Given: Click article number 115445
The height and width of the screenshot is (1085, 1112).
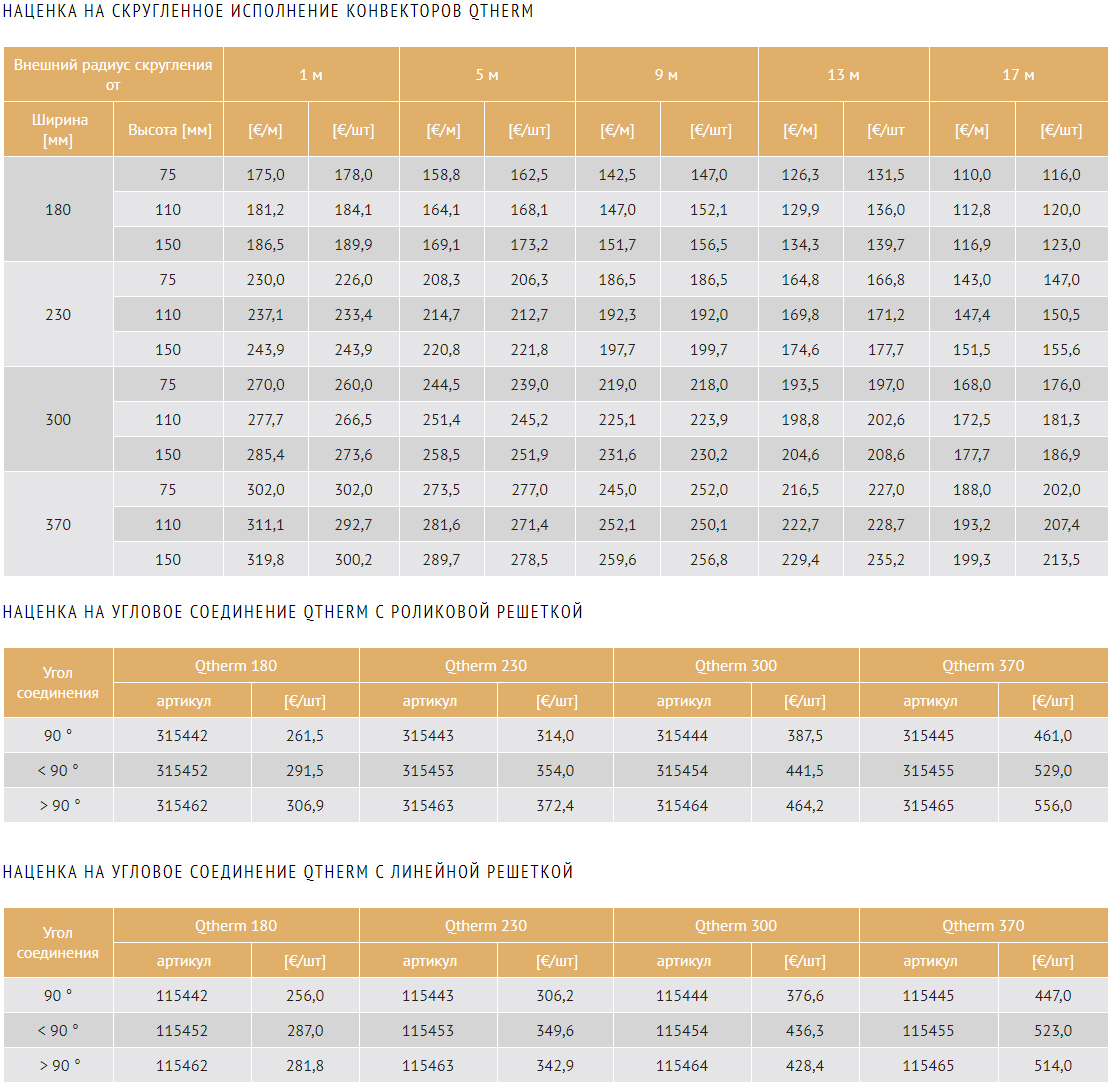Looking at the screenshot, I should (928, 996).
